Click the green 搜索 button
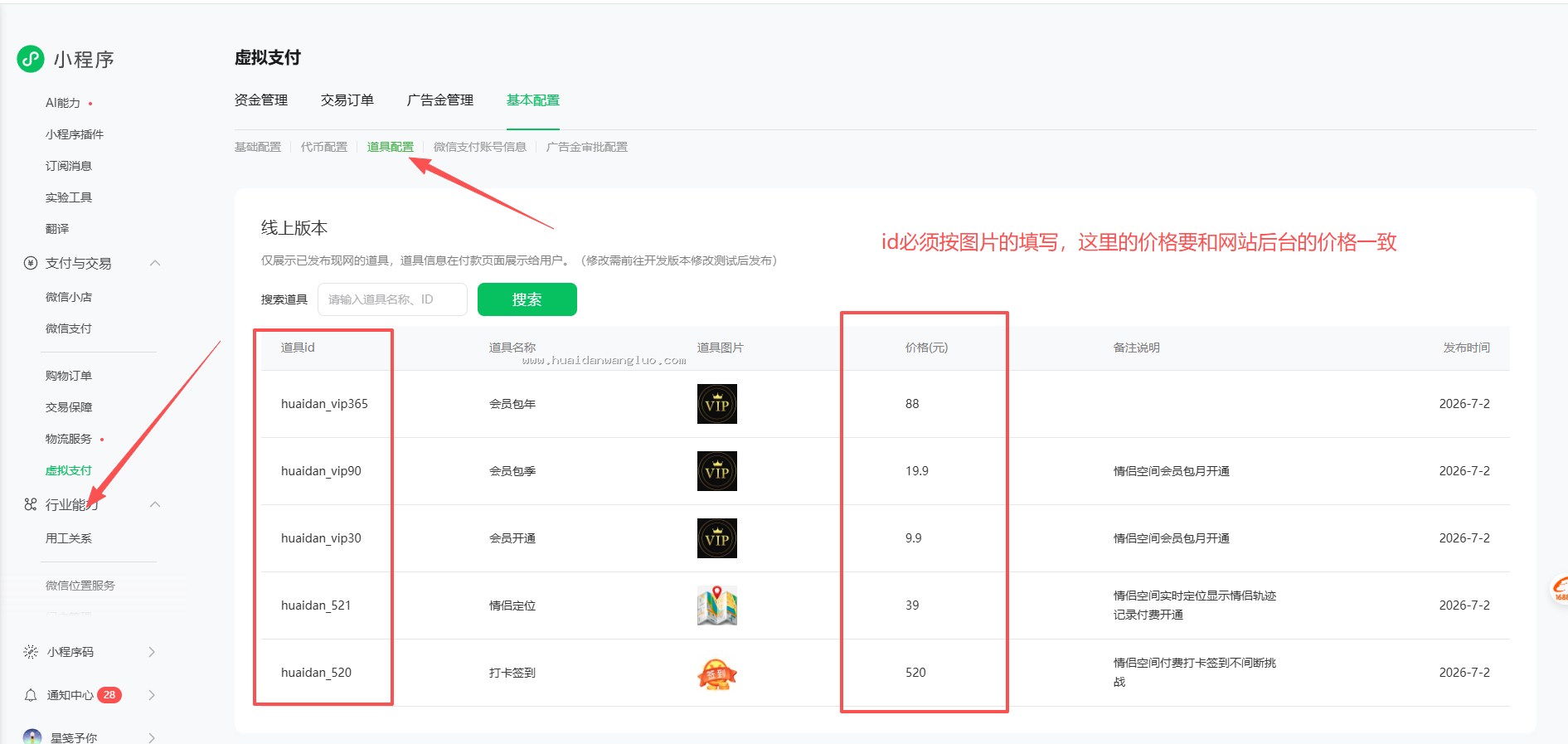The image size is (1568, 744). 527,299
